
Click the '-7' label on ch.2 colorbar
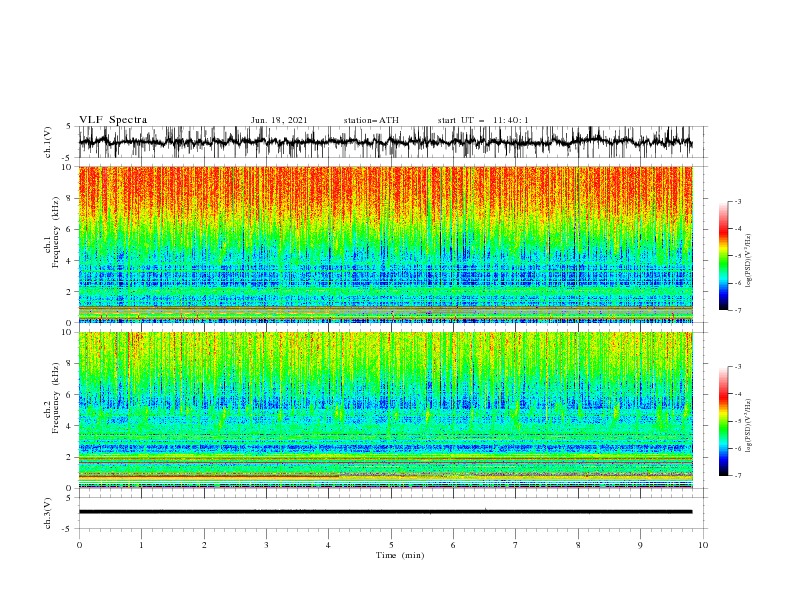coord(738,476)
